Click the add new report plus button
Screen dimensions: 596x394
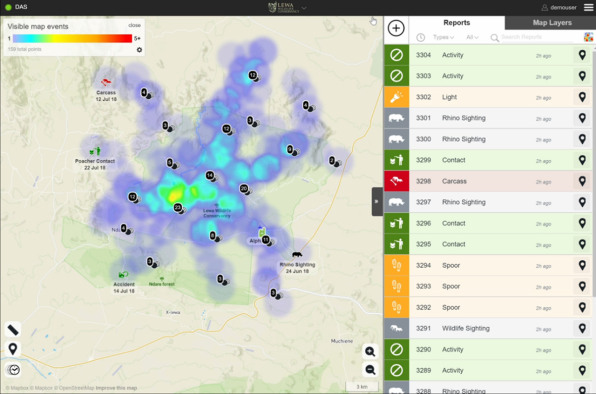(x=396, y=28)
